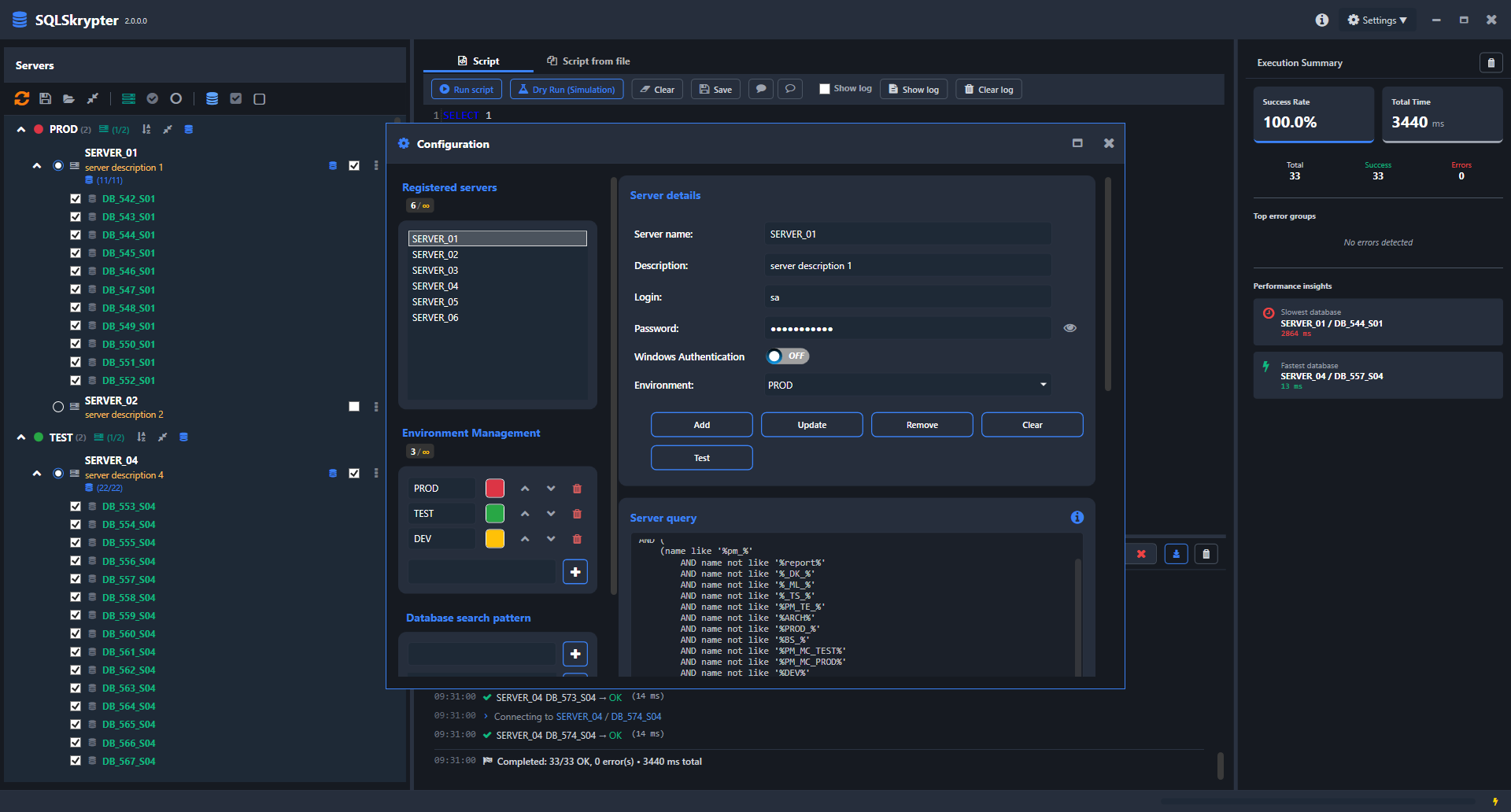
Task: Open the Settings dropdown menu
Action: pyautogui.click(x=1377, y=20)
